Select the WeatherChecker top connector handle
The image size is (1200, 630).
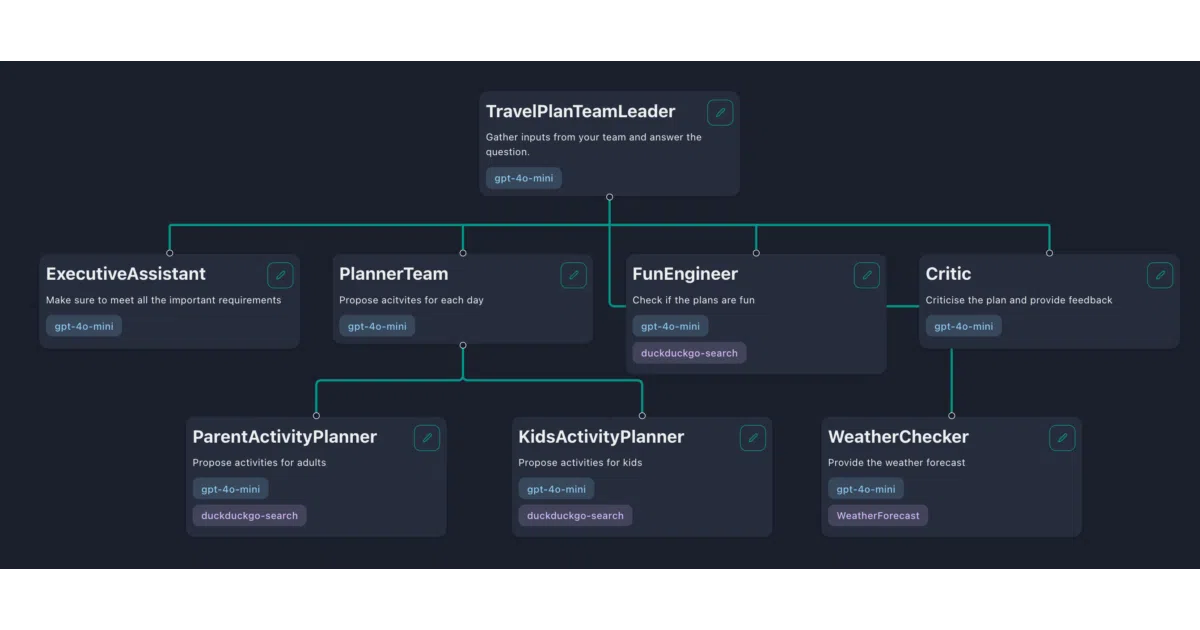[952, 416]
